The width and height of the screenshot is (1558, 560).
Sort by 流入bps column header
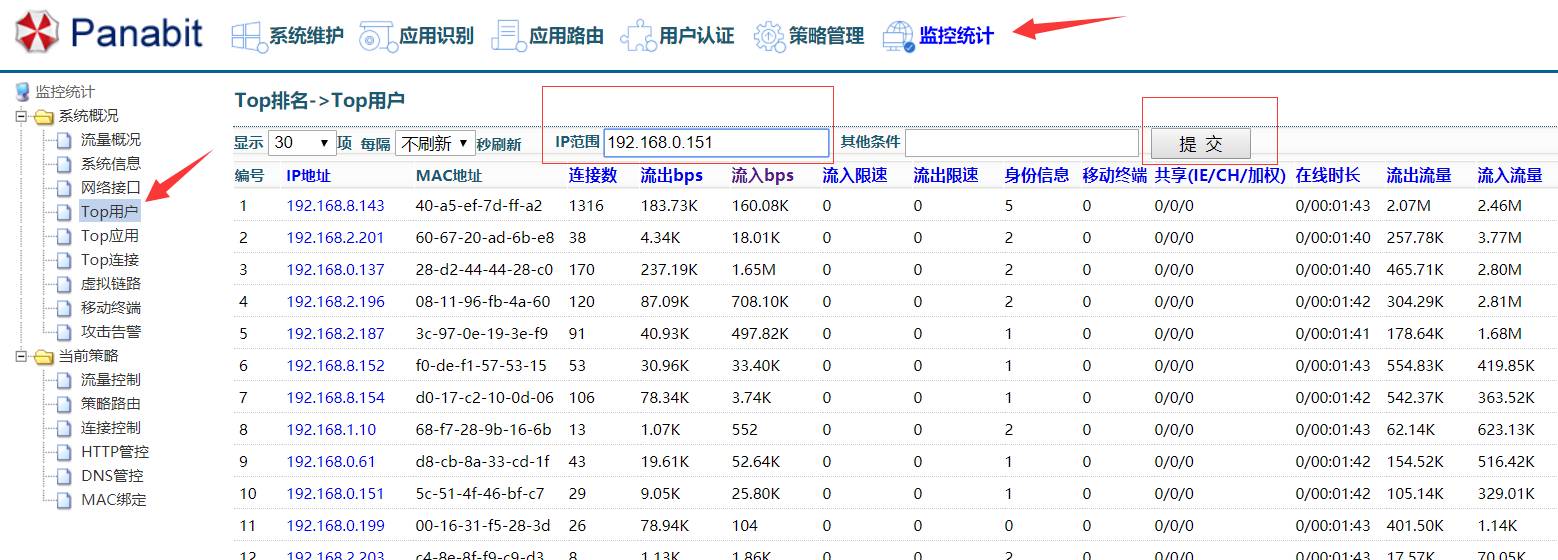click(763, 176)
